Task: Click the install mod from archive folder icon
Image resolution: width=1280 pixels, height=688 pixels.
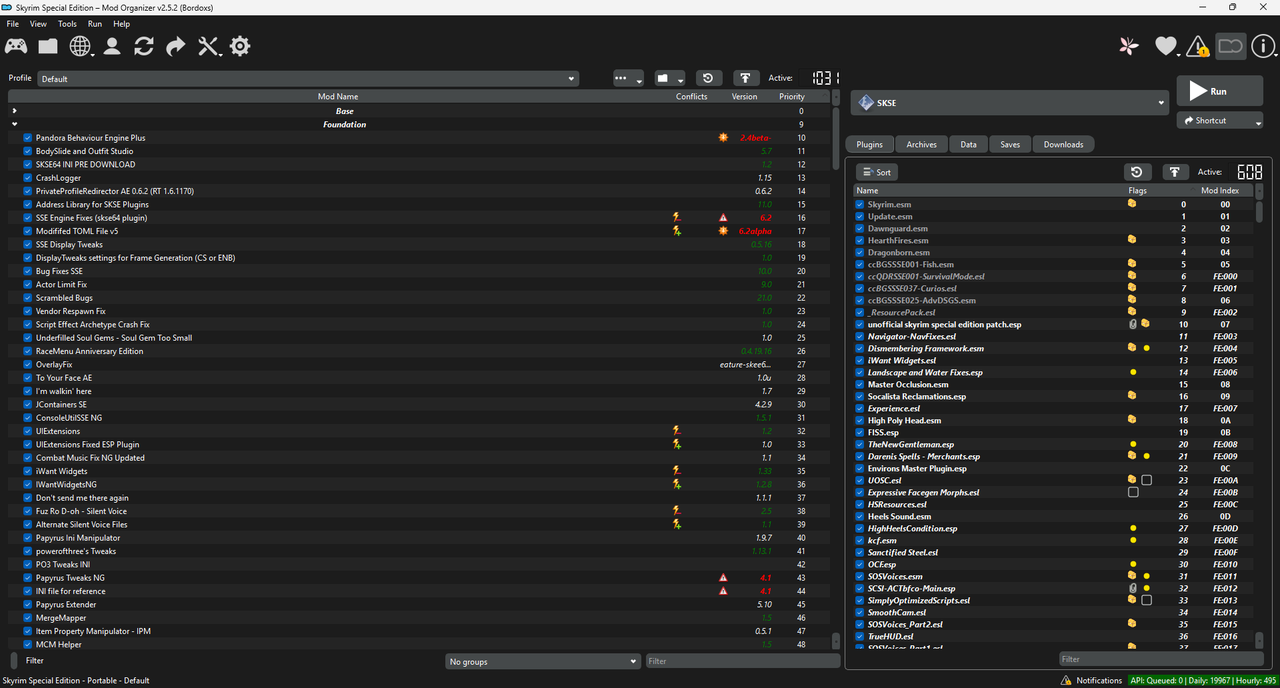Action: 48,46
